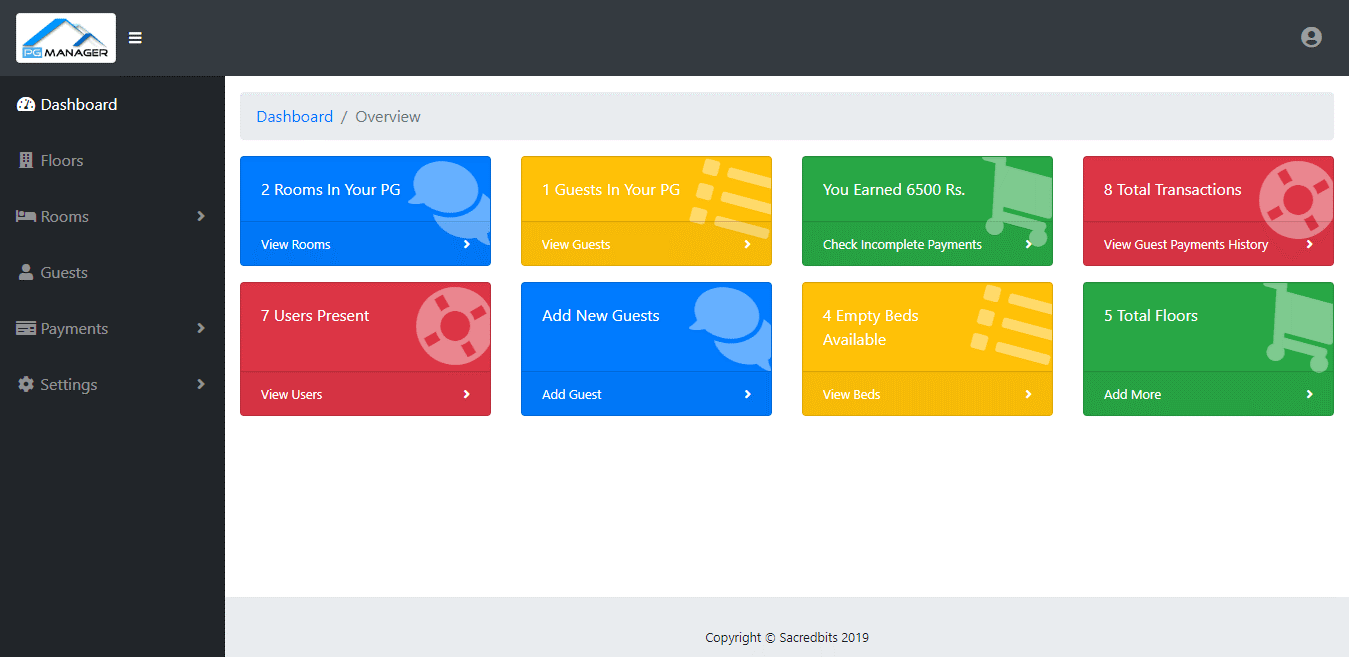The width and height of the screenshot is (1349, 657).
Task: Open the hamburger menu icon
Action: 135,37
